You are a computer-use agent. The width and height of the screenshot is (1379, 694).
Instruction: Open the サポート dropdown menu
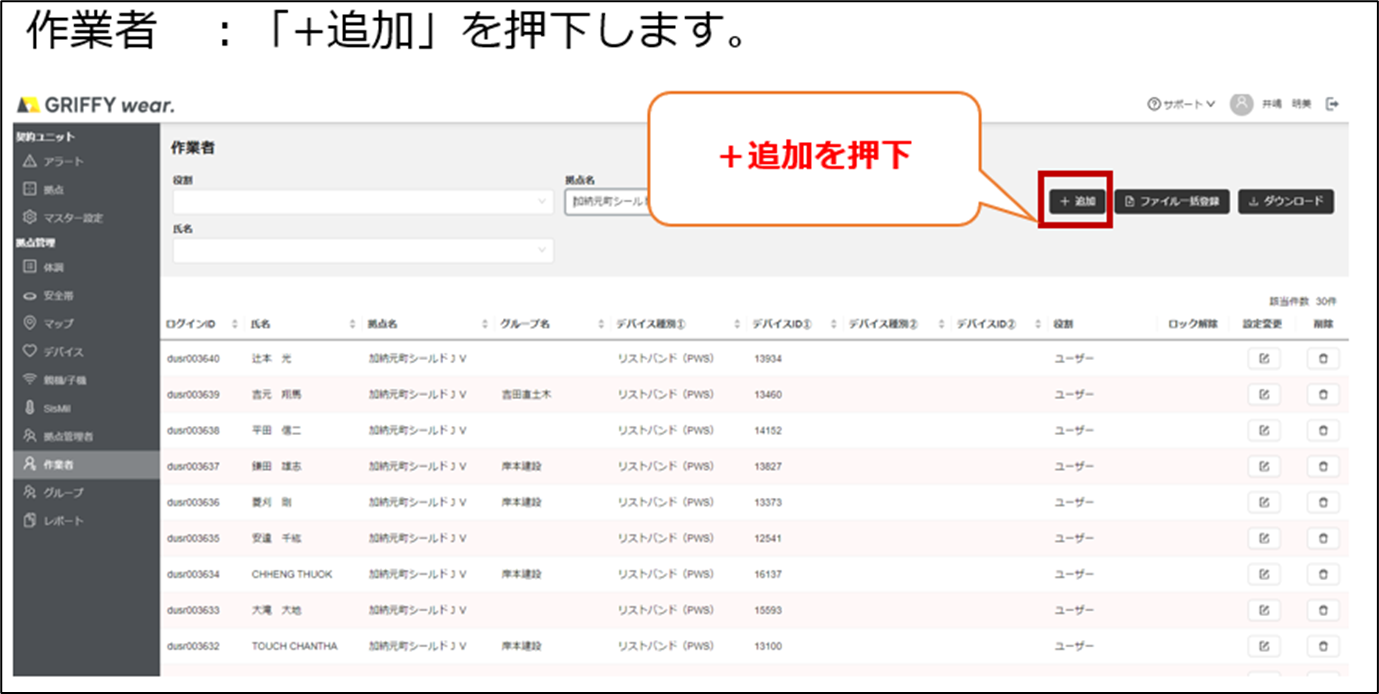click(1181, 104)
